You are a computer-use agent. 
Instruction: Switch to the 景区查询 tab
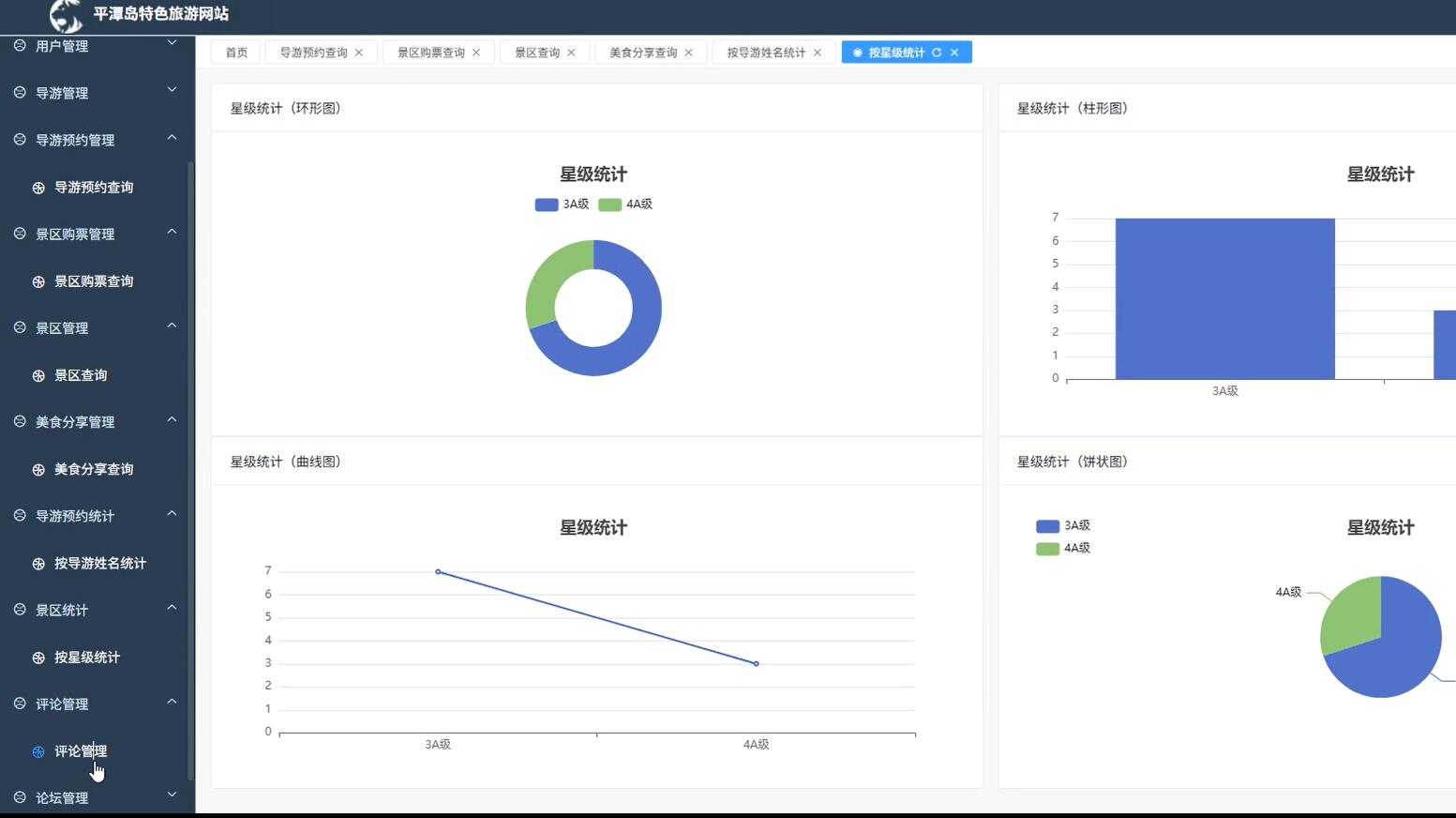[537, 53]
